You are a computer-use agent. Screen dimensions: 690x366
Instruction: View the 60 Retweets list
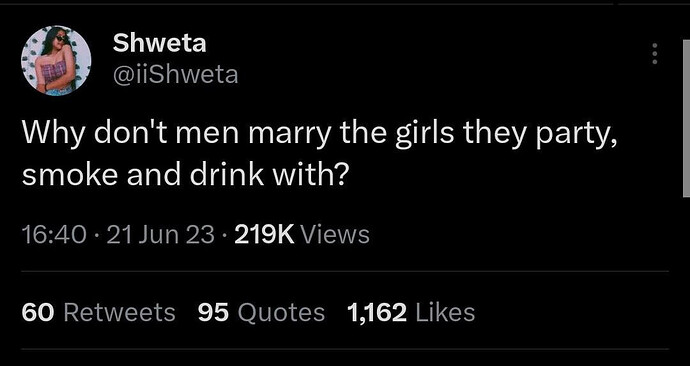[98, 313]
